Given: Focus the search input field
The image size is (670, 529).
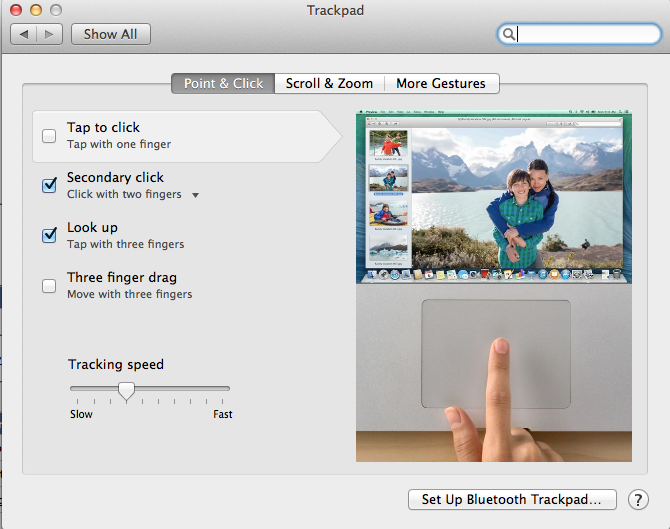Looking at the screenshot, I should pyautogui.click(x=580, y=34).
